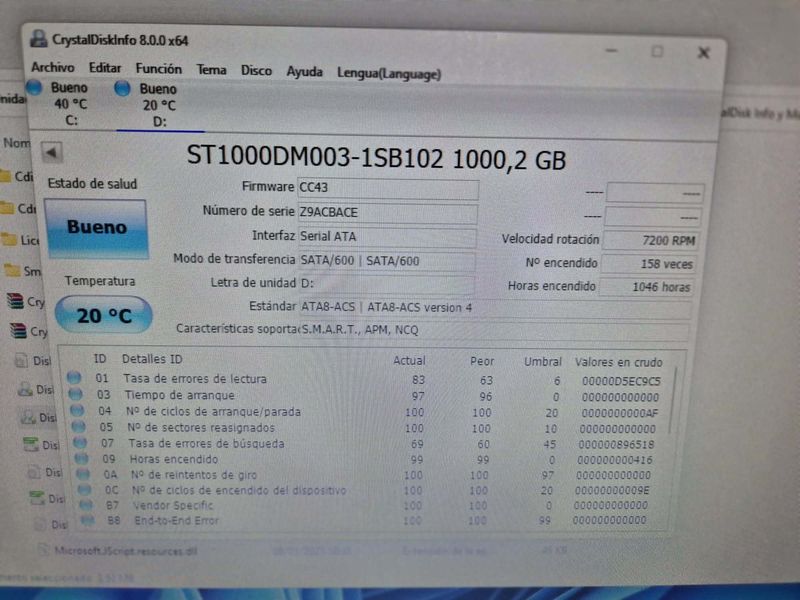Click status icon for attribute 07
The width and height of the screenshot is (800, 600).
[80, 442]
